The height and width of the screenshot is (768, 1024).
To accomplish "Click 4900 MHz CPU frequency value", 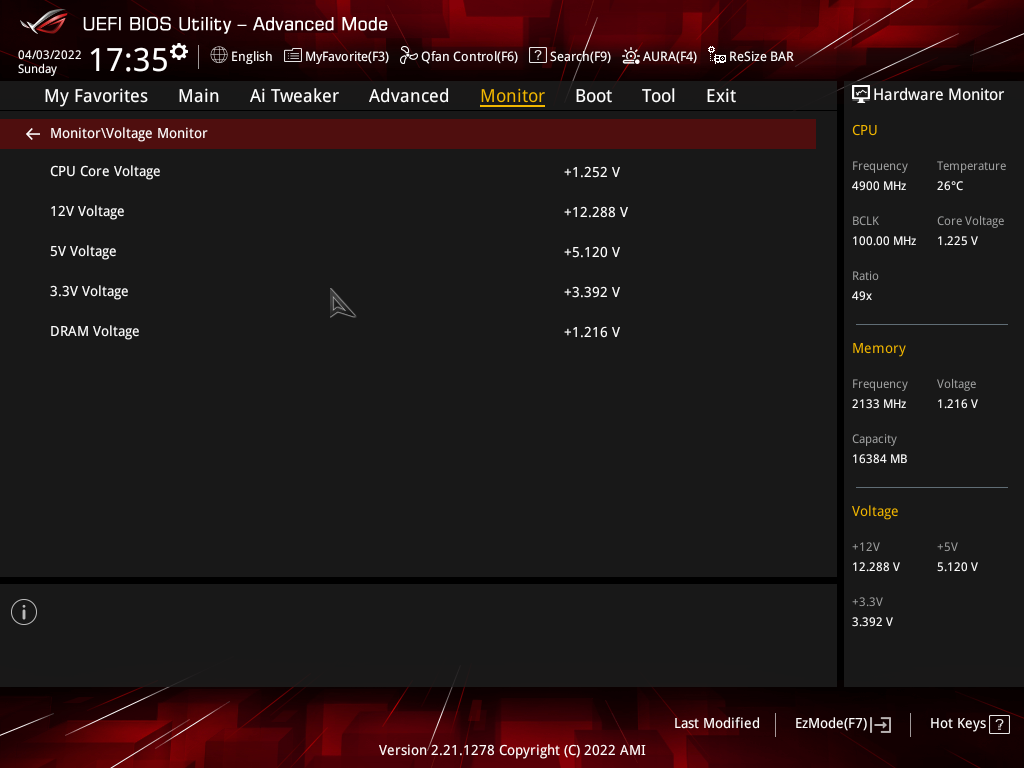I will coord(879,186).
